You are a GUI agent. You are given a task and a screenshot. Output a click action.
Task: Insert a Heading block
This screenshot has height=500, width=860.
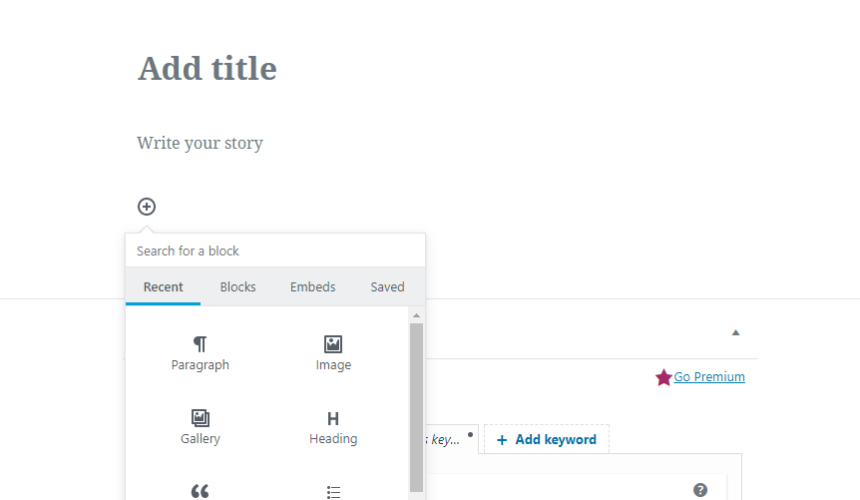[x=333, y=427]
